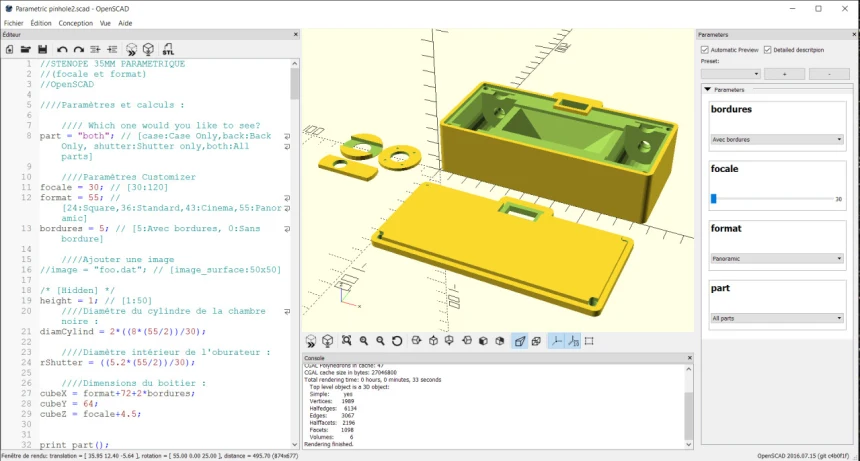Toggle Orthogonal projection
The width and height of the screenshot is (860, 461).
536,341
